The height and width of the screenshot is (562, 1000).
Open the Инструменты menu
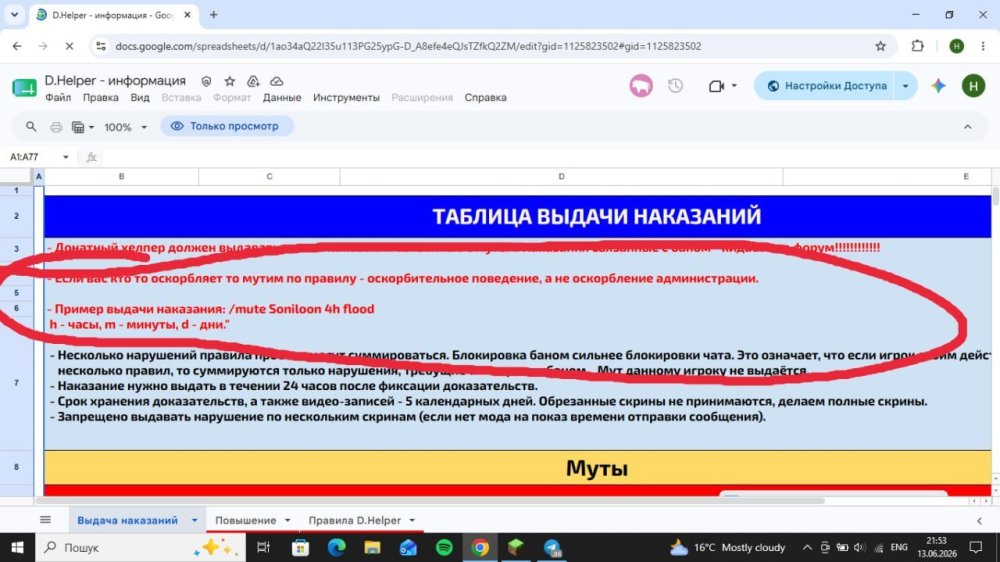point(346,98)
